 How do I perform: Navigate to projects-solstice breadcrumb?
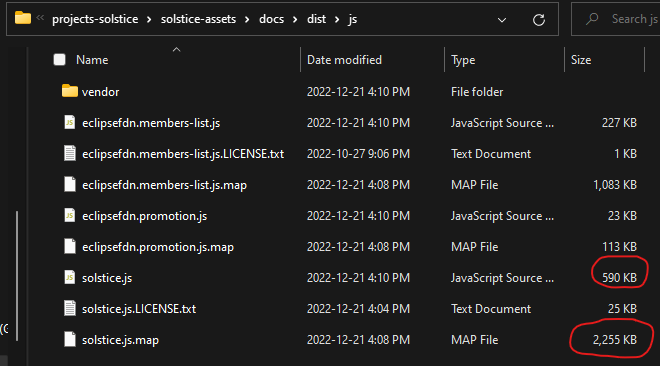[x=95, y=19]
